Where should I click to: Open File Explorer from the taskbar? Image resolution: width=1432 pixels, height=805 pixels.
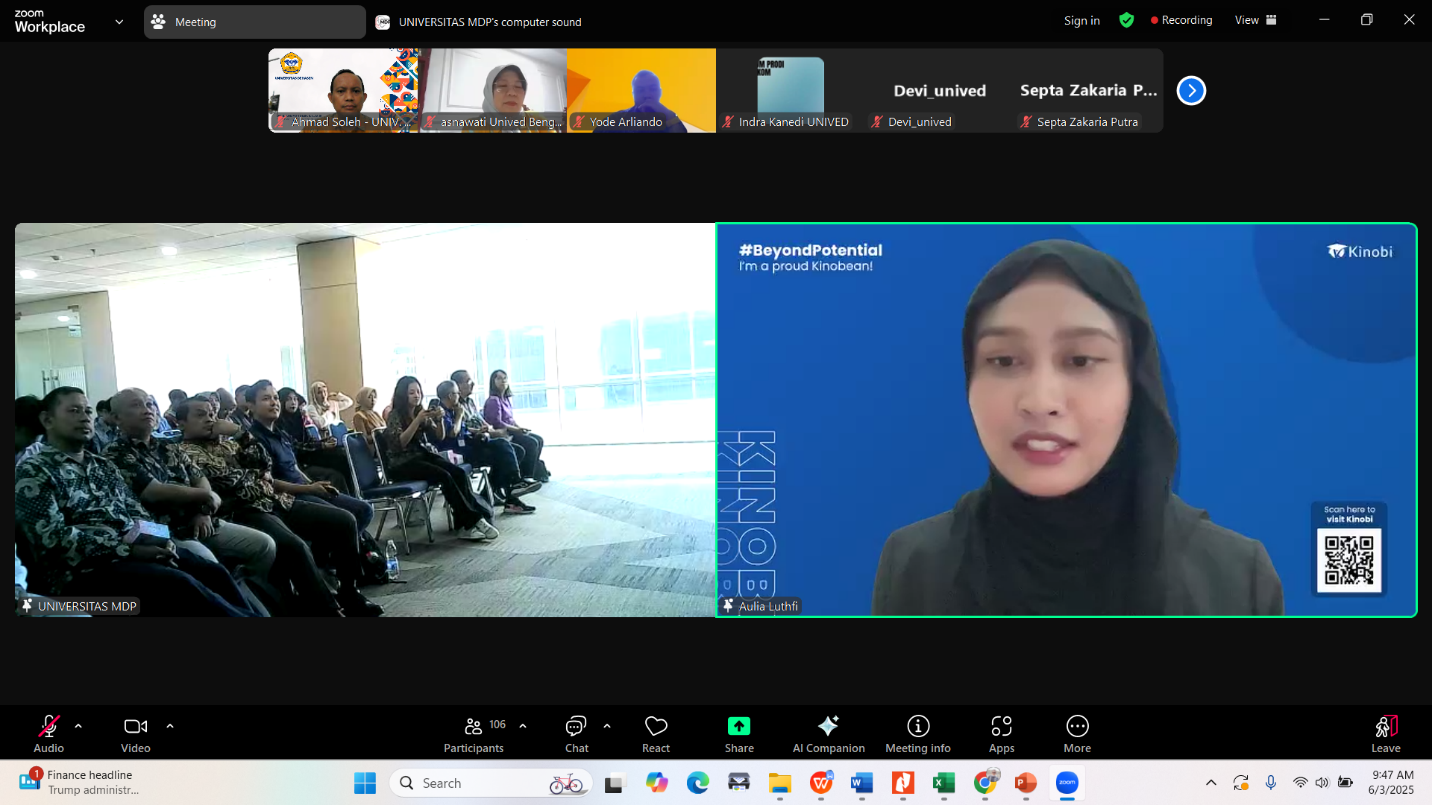pyautogui.click(x=780, y=783)
